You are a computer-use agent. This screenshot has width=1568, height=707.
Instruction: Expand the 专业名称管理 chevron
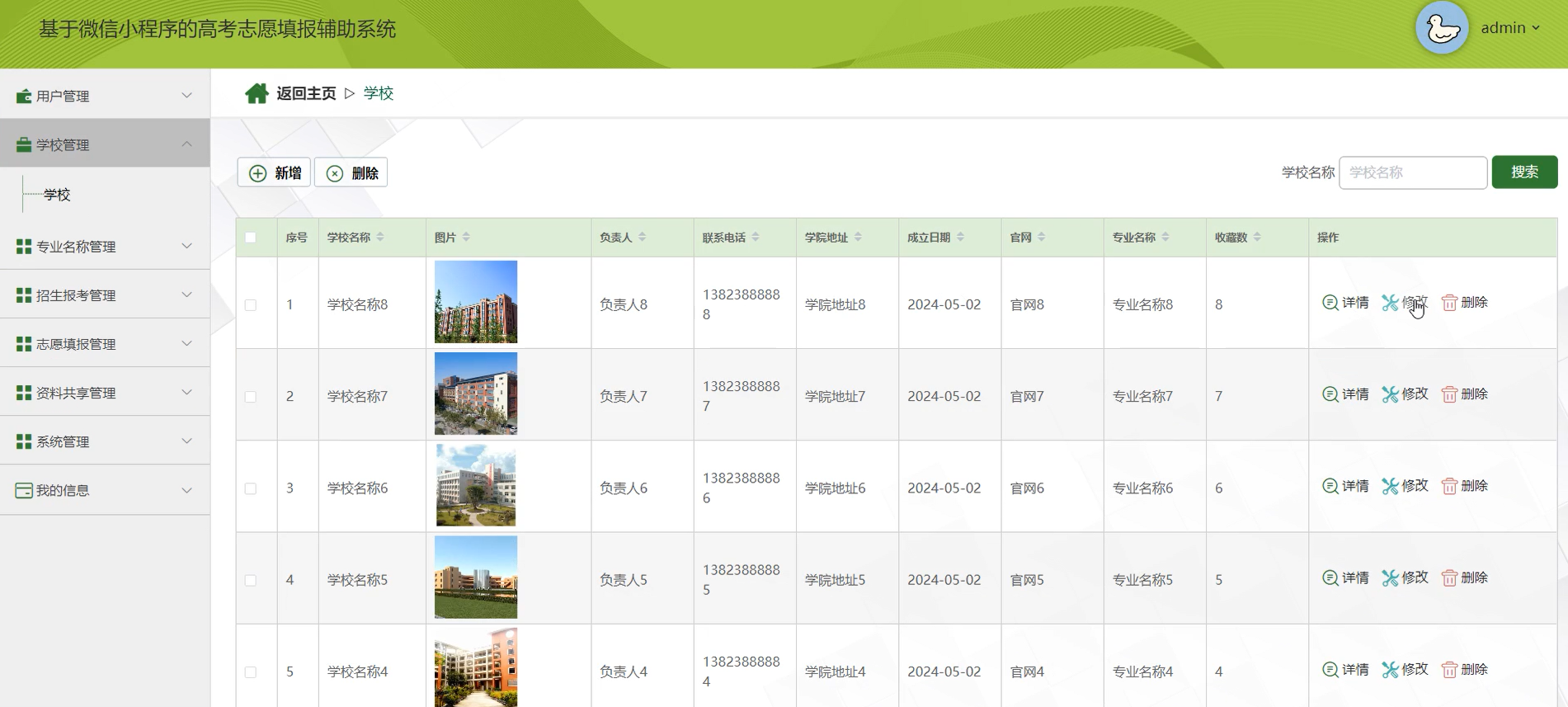pyautogui.click(x=186, y=246)
